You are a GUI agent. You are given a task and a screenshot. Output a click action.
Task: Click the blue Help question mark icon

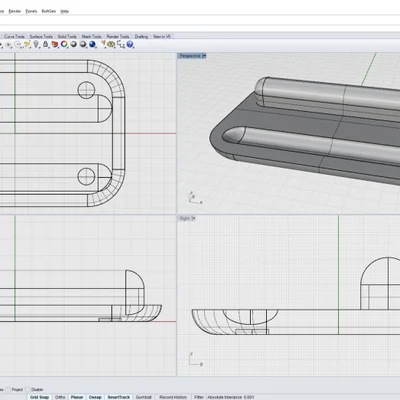130,44
